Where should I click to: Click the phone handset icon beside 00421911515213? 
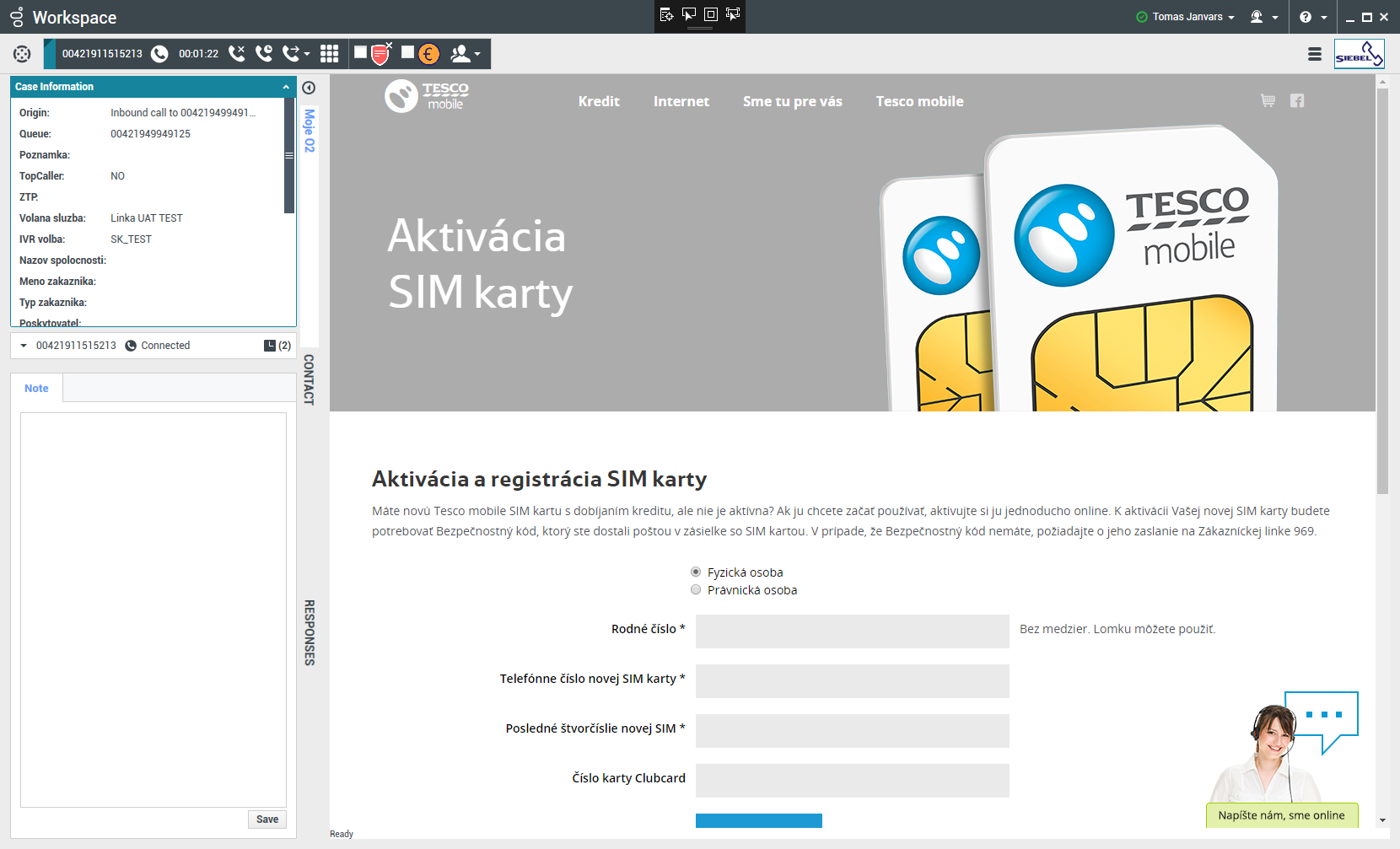pos(159,54)
